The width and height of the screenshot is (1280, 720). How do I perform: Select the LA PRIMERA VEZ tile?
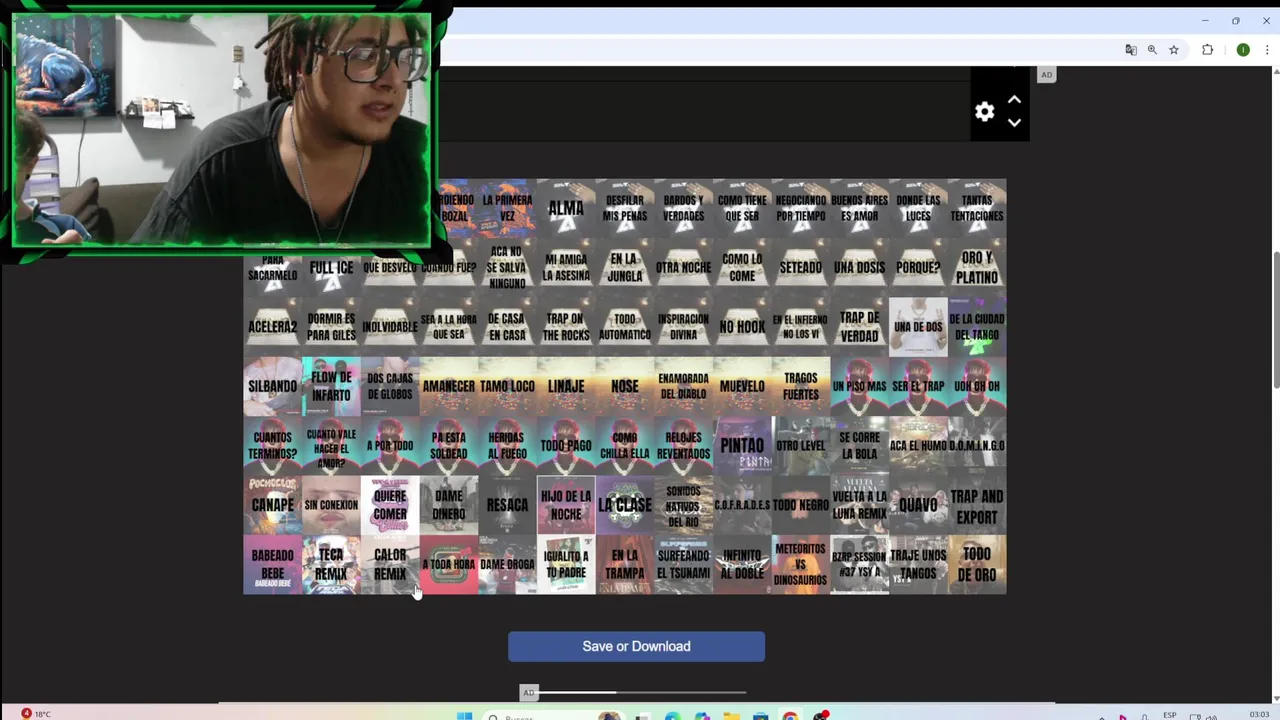[507, 208]
